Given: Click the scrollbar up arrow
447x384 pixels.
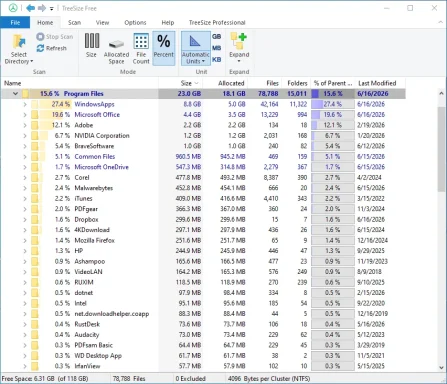Looking at the screenshot, I should [442, 94].
